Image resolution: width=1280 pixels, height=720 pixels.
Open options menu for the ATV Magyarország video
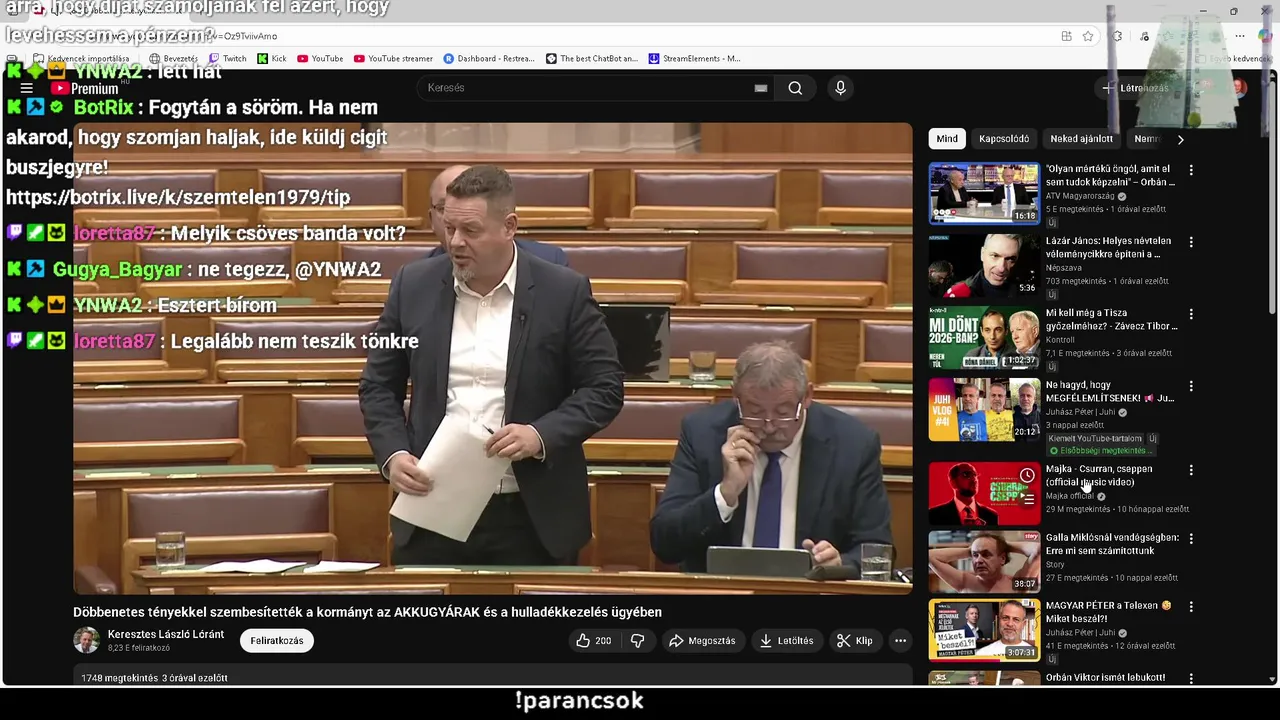tap(1190, 170)
